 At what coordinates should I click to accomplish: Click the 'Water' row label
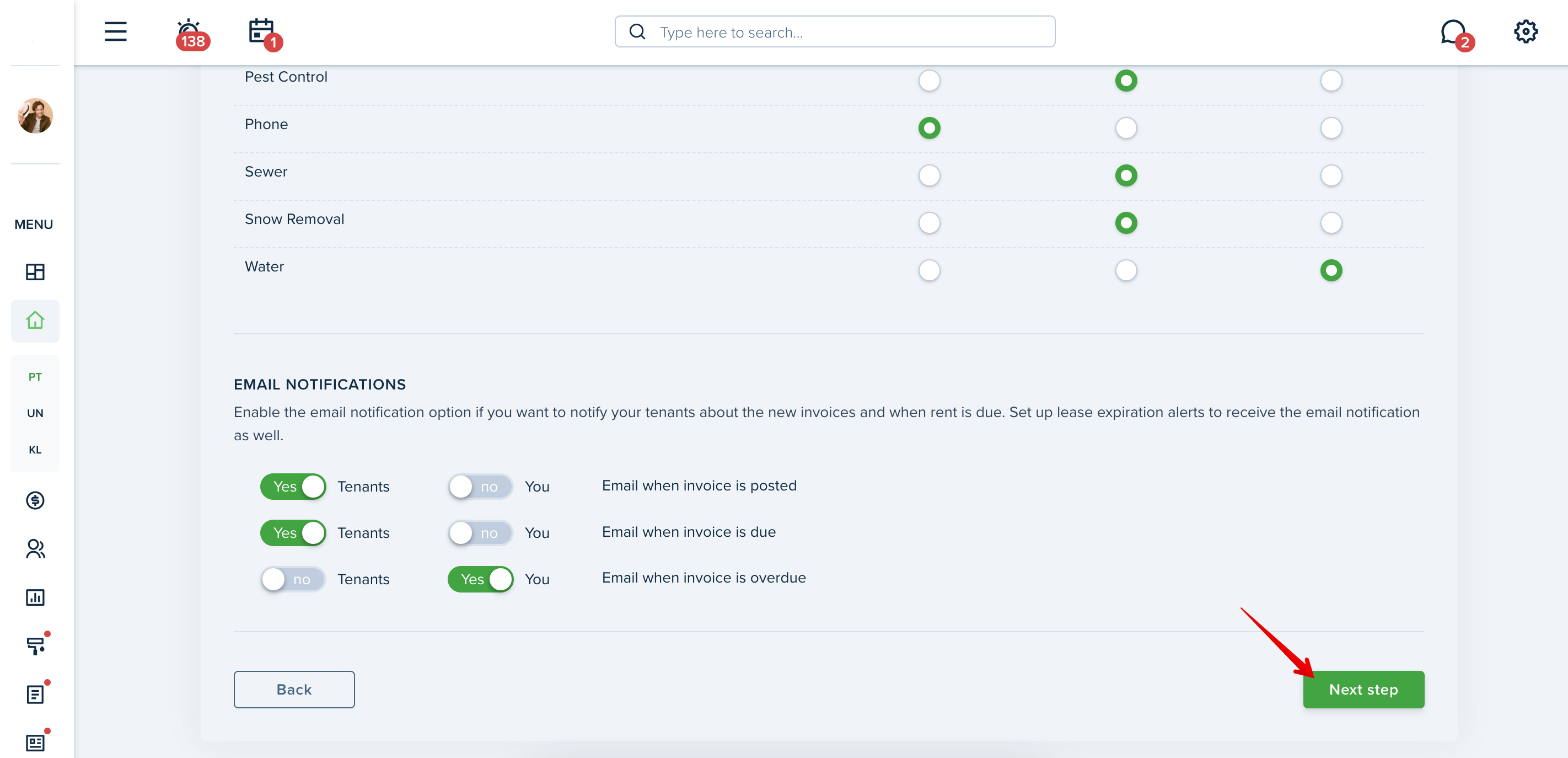264,266
